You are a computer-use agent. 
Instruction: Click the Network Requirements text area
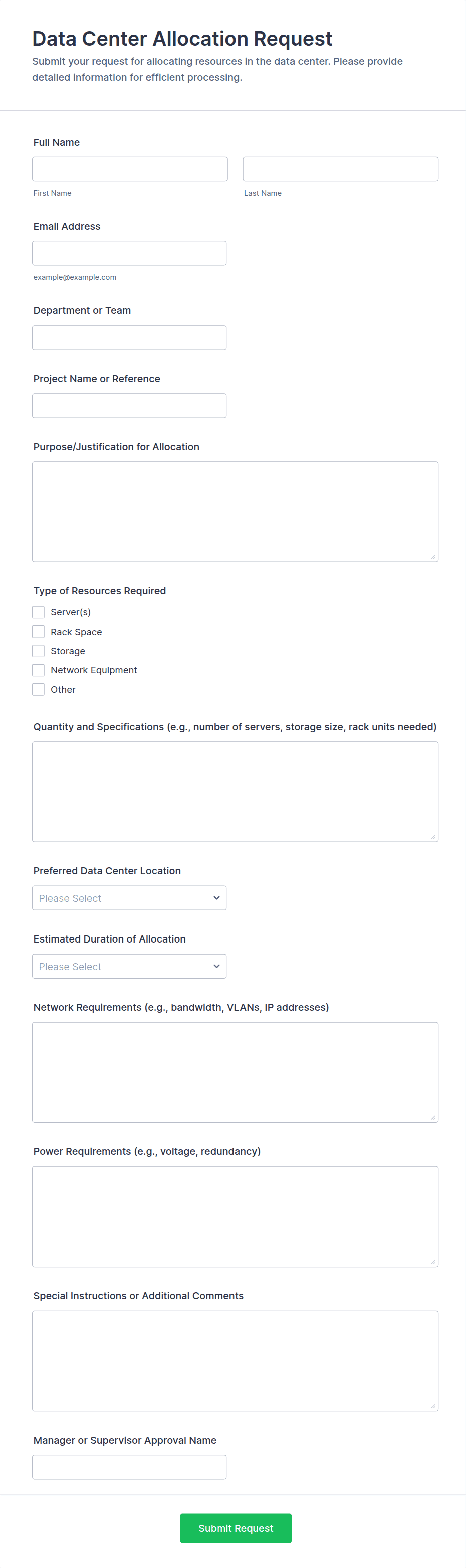235,1072
